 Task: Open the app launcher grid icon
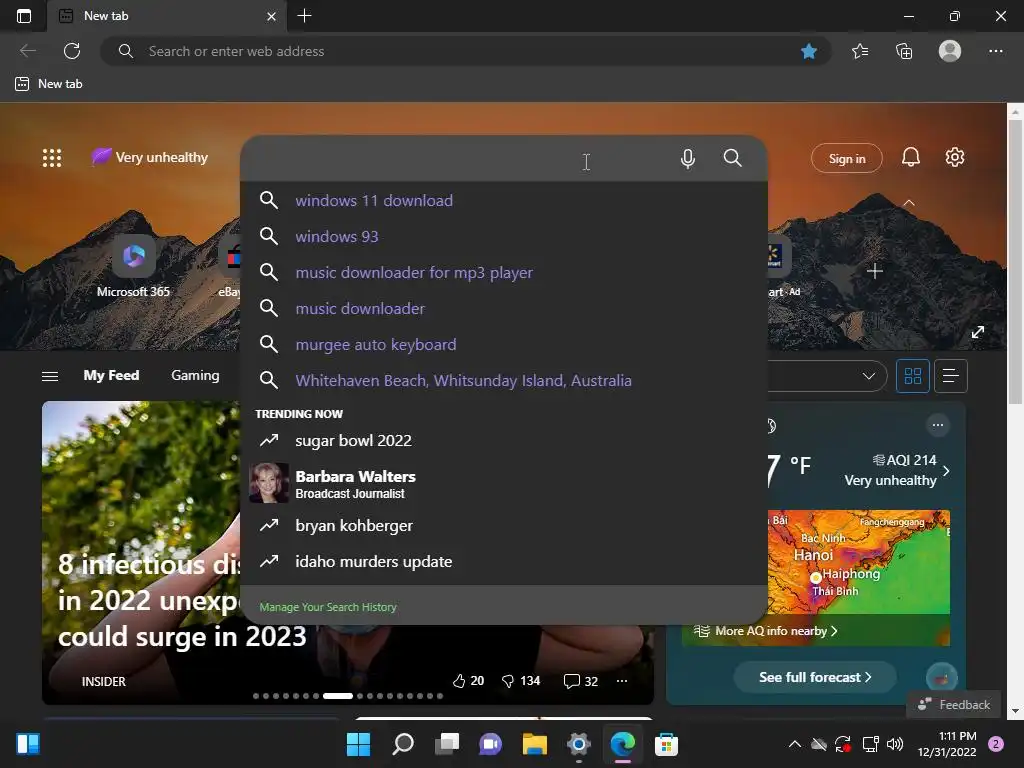coord(52,158)
